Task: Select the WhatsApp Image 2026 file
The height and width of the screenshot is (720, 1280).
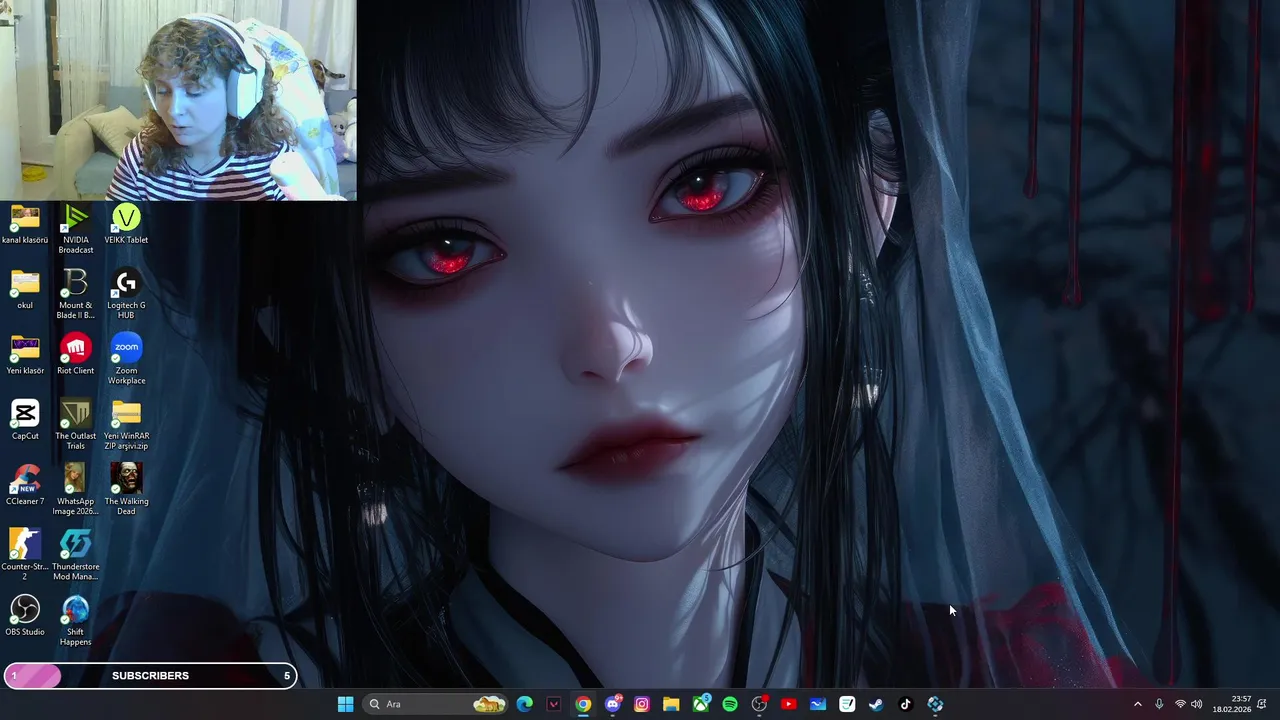Action: (76, 490)
